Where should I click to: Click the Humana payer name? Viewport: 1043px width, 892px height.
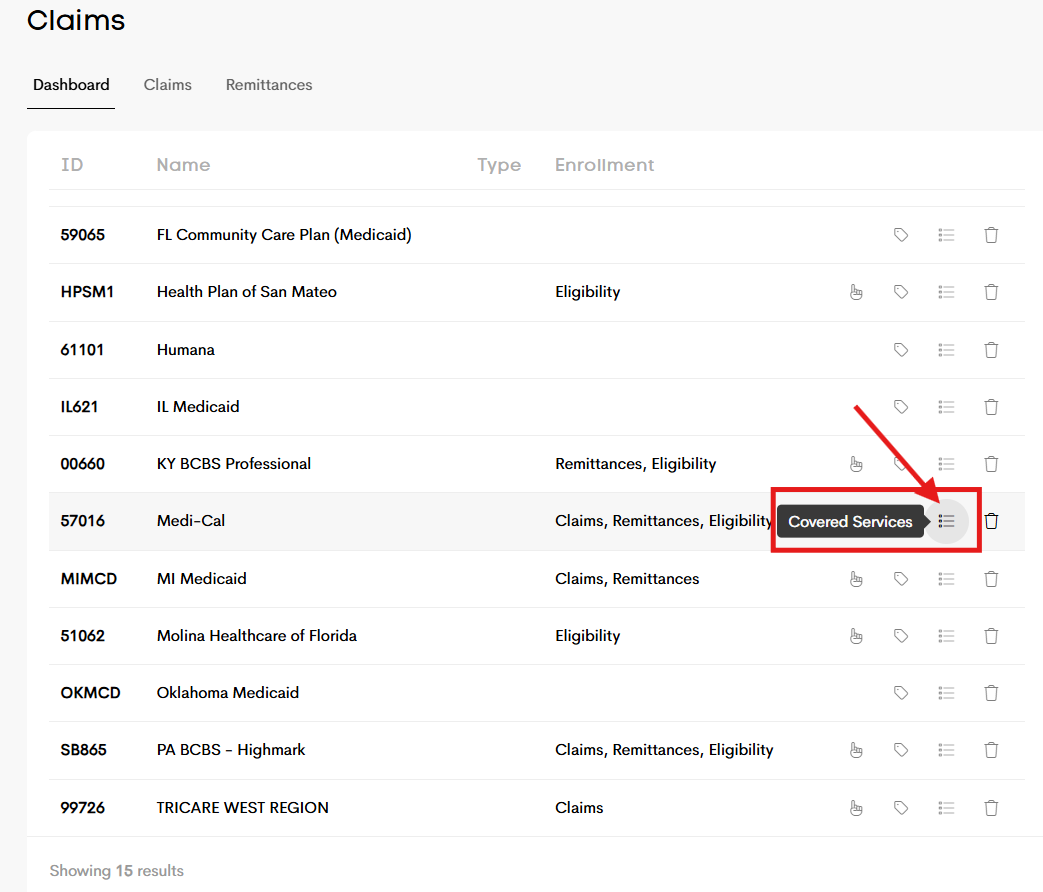(186, 350)
